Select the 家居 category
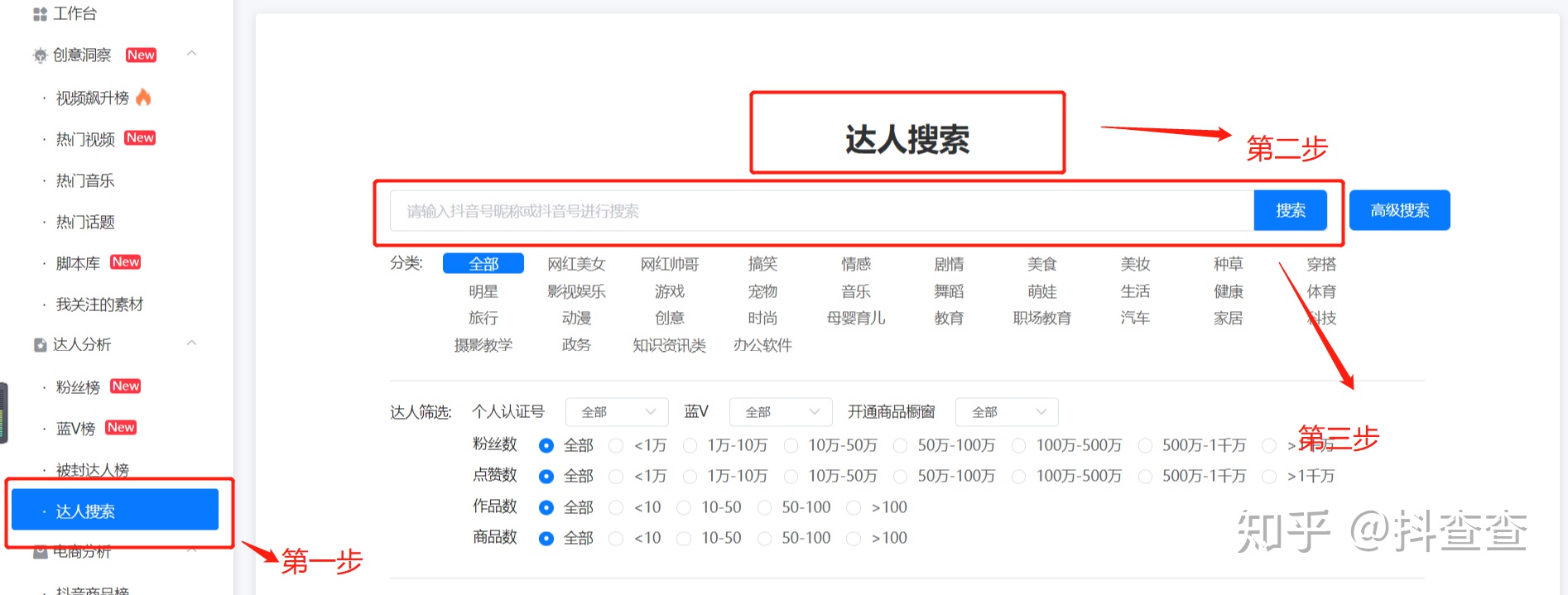The width and height of the screenshot is (1568, 595). [1229, 318]
